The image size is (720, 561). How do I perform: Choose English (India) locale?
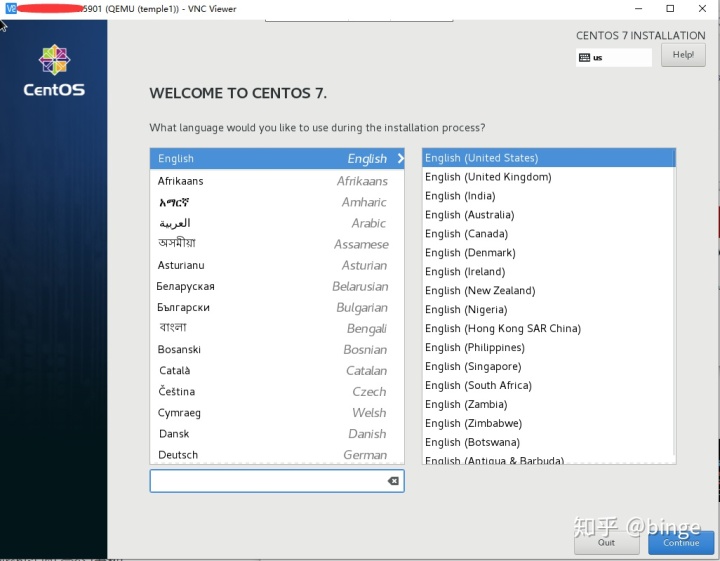548,196
